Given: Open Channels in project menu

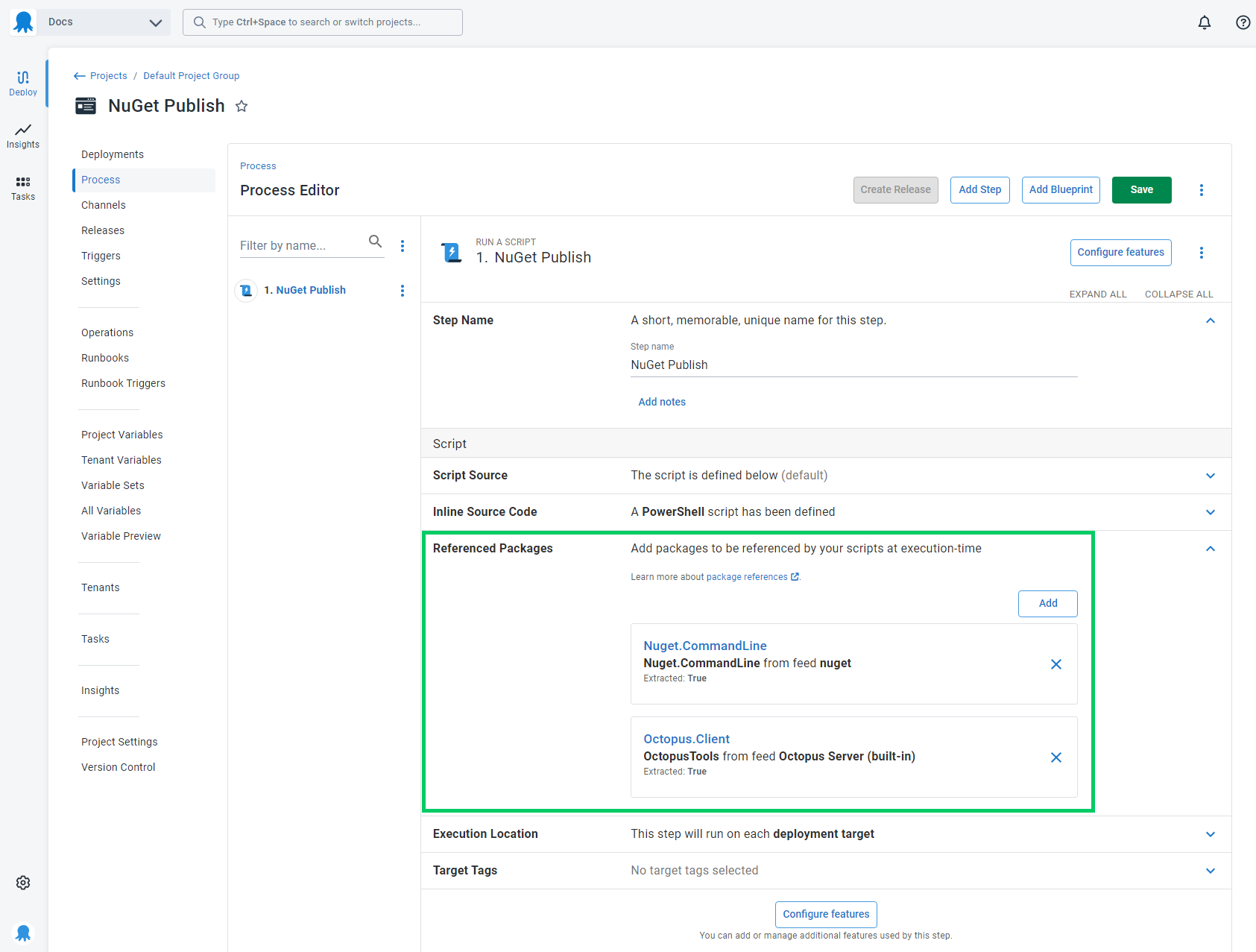Looking at the screenshot, I should pyautogui.click(x=104, y=205).
